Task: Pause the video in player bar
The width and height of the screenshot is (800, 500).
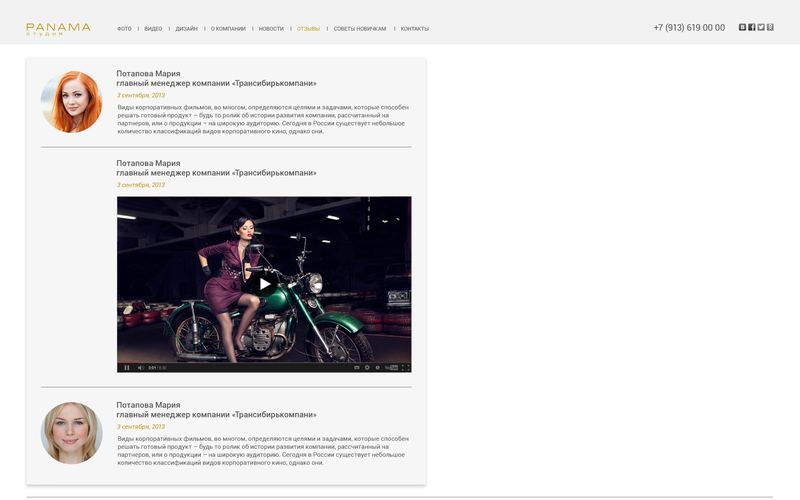Action: coord(127,367)
